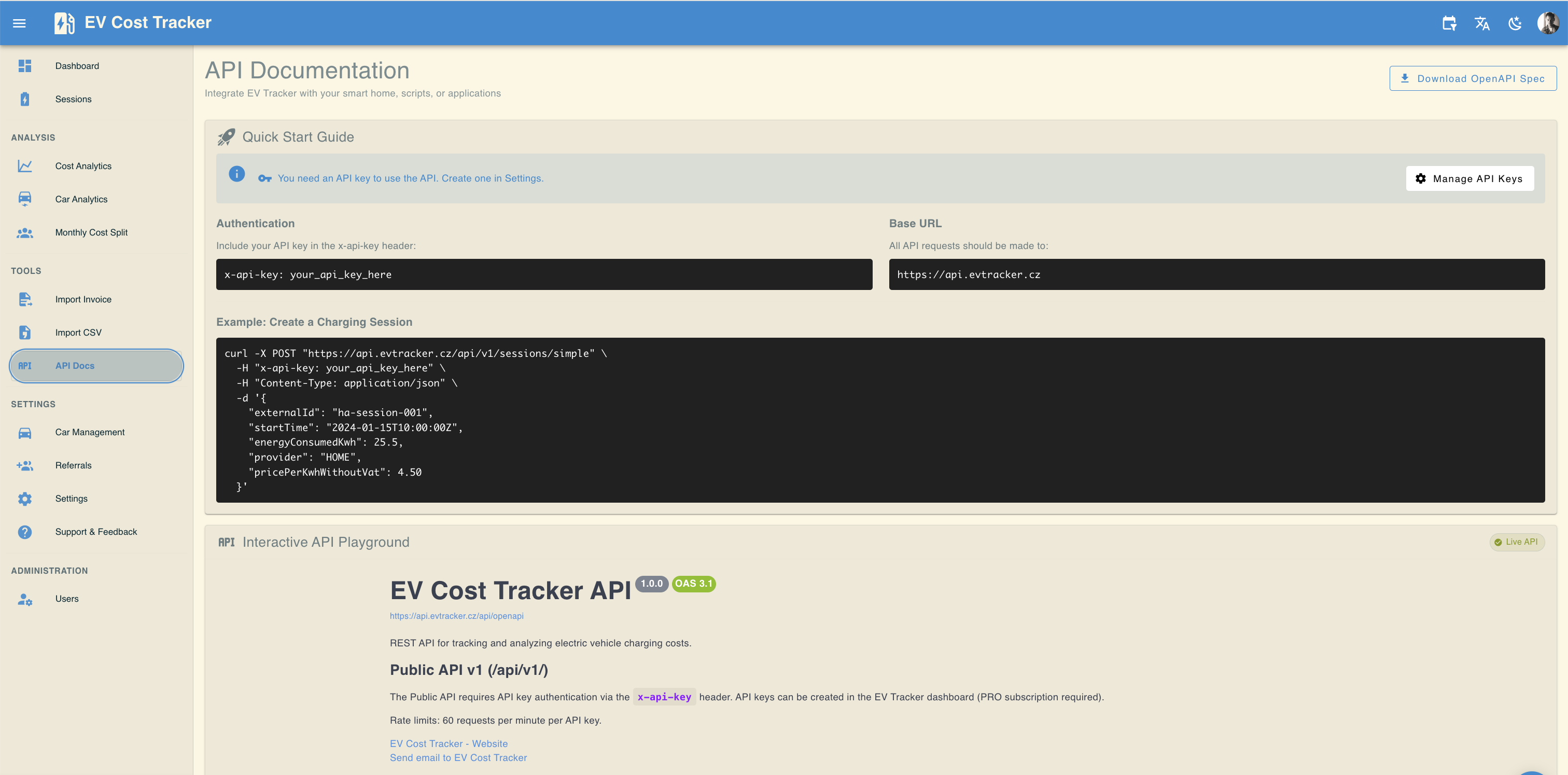Open Support & Feedback help icon
The image size is (1568, 775).
tap(25, 532)
